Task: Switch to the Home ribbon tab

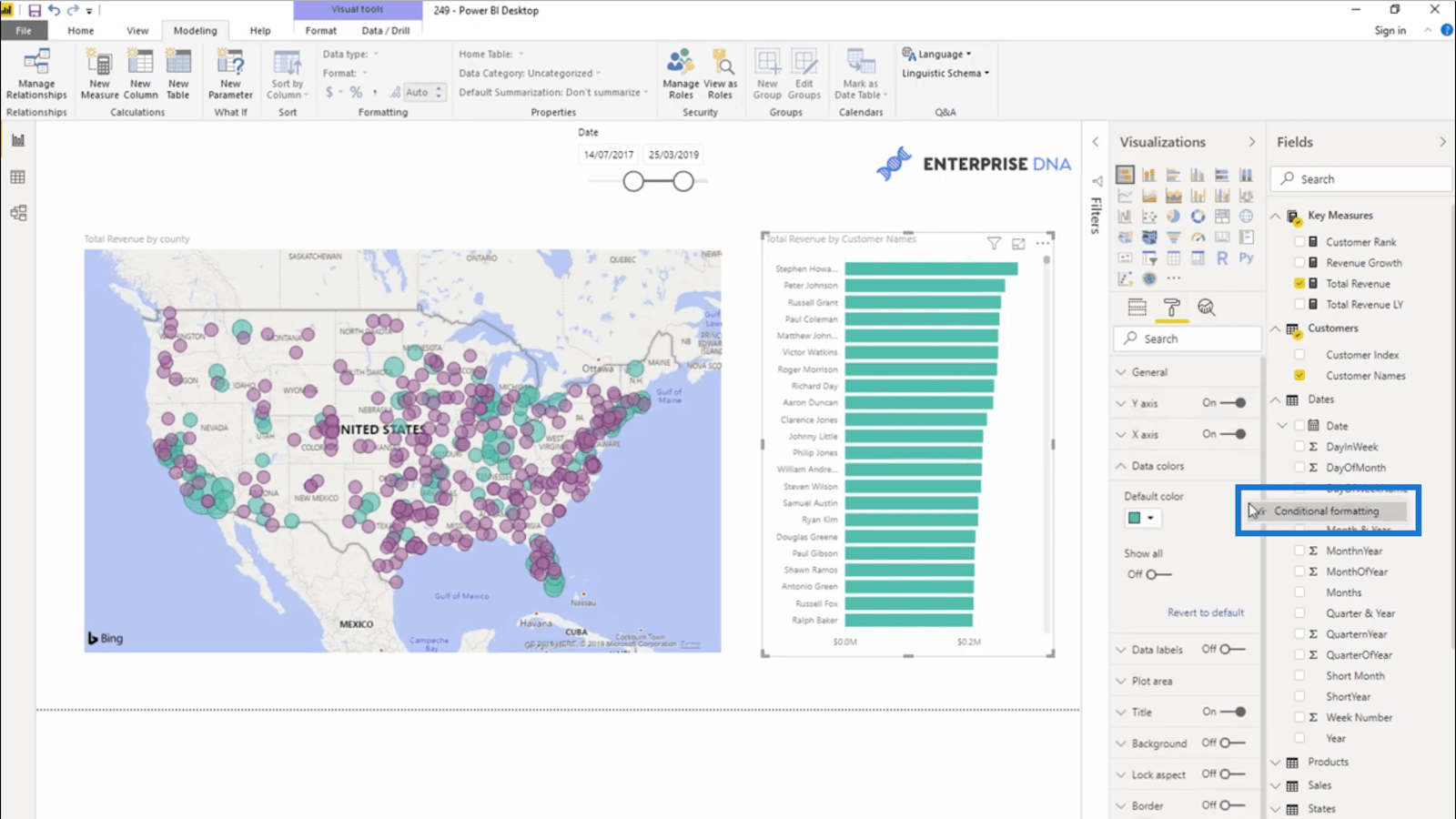Action: (80, 30)
